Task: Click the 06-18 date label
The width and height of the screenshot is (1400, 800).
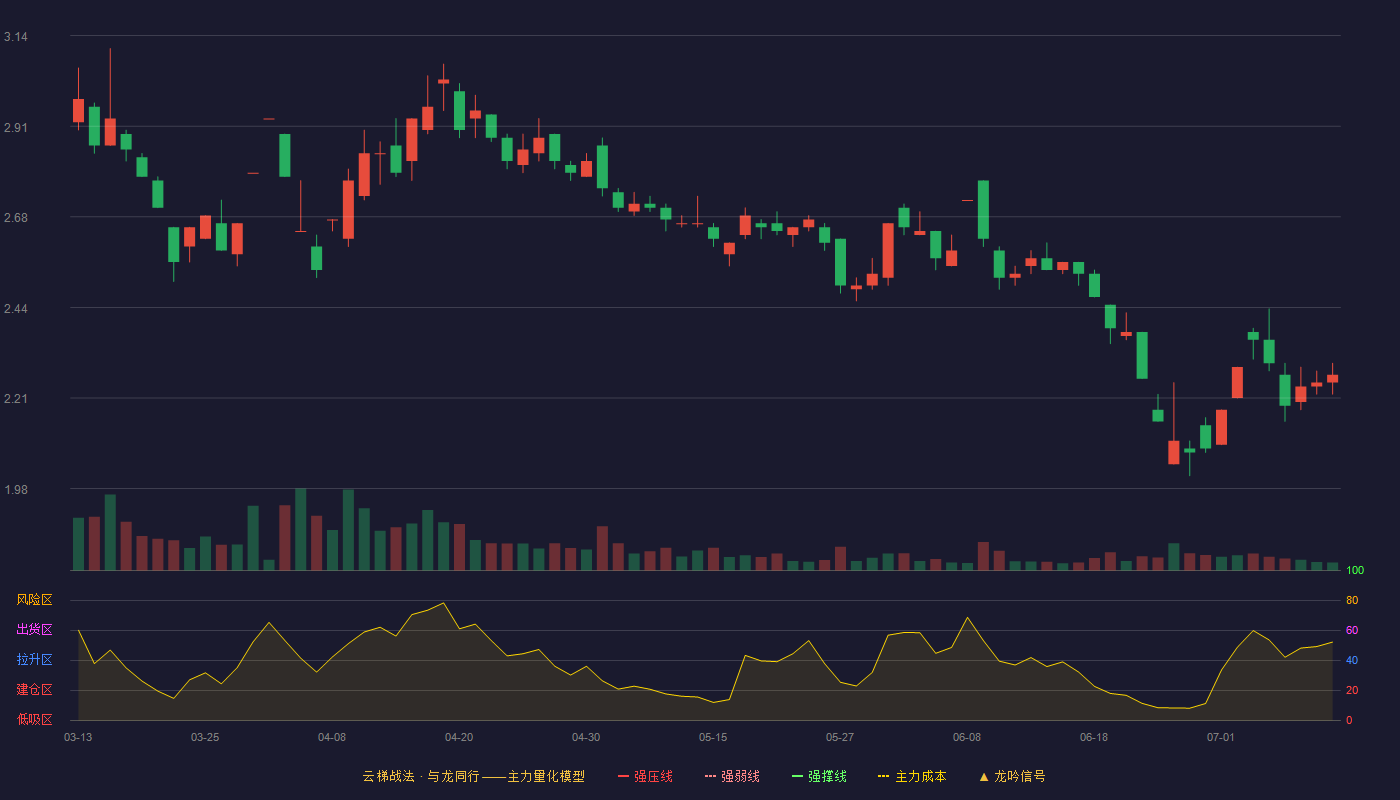Action: pos(1094,737)
